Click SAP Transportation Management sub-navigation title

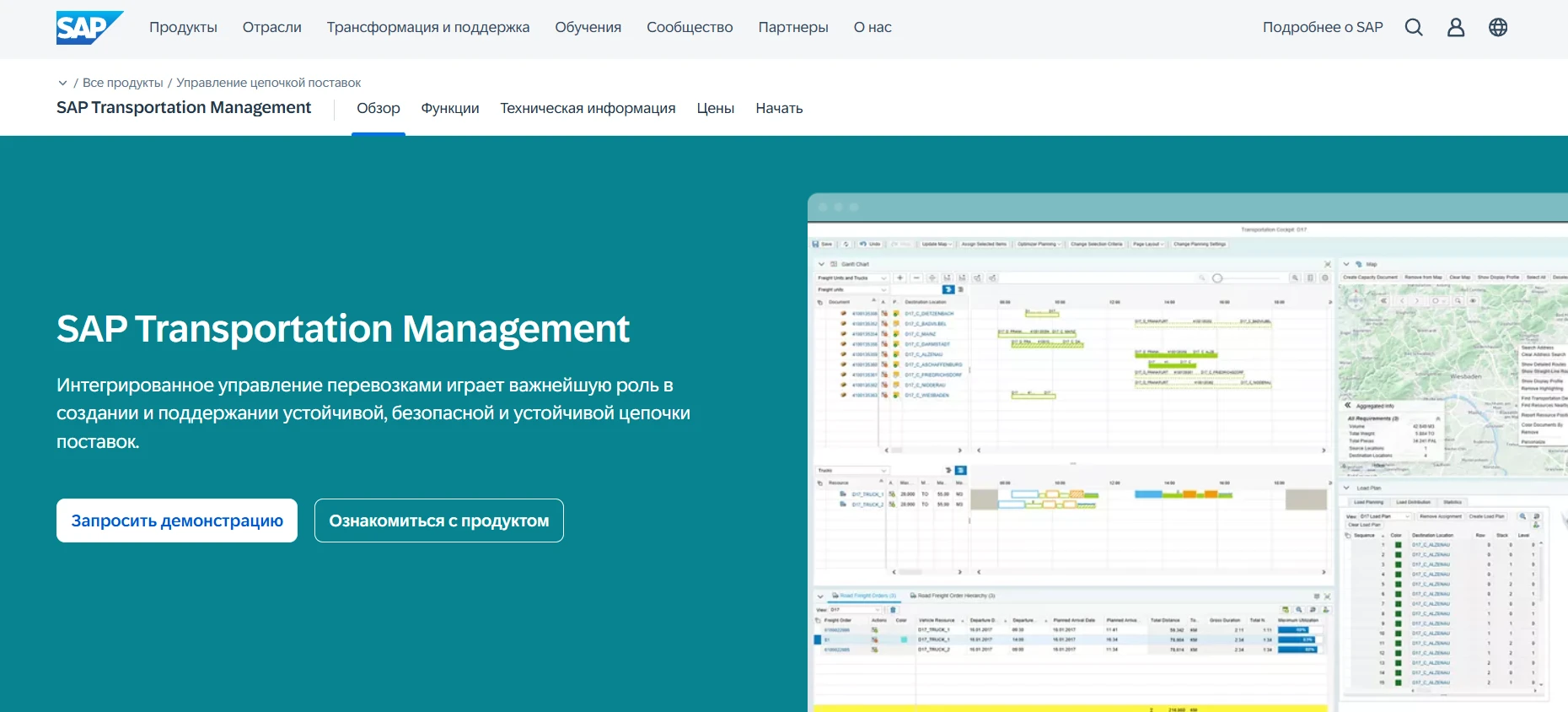(x=184, y=107)
